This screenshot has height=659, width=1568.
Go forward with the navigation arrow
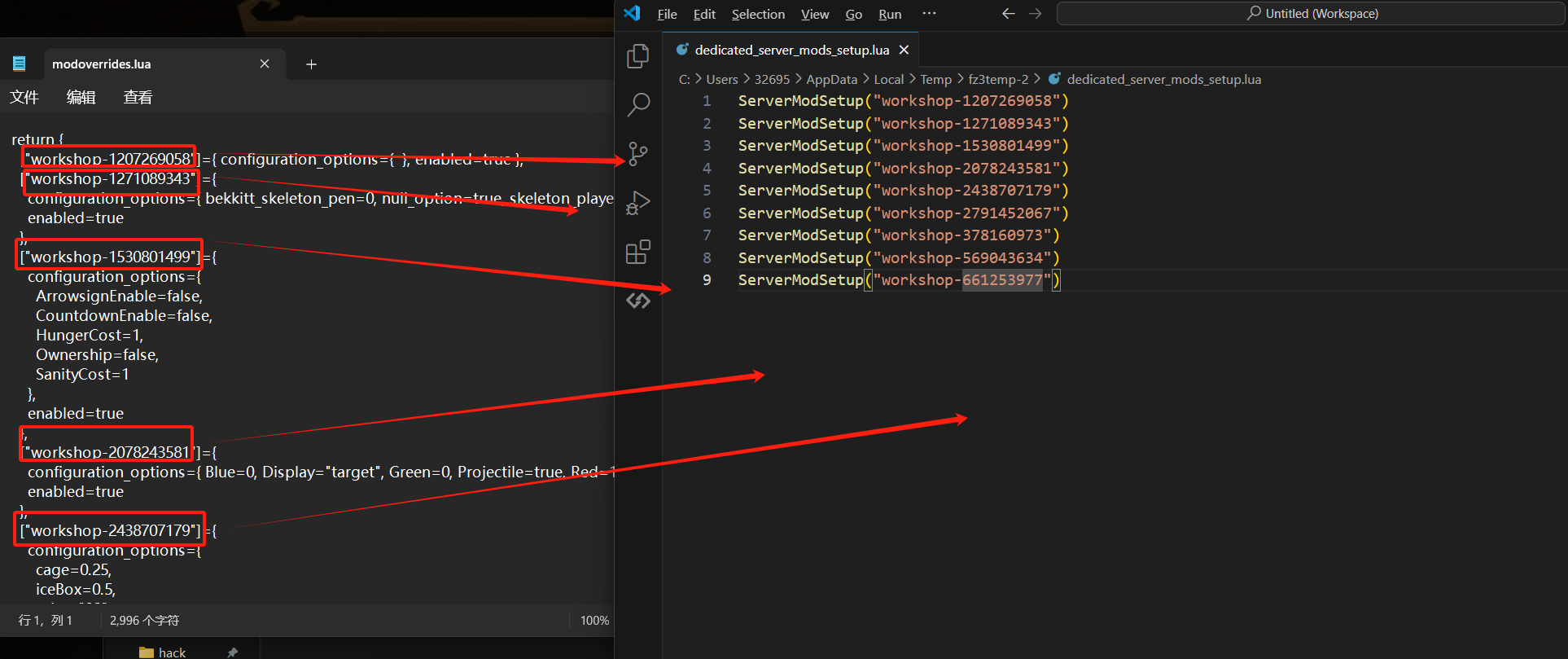(x=1036, y=14)
